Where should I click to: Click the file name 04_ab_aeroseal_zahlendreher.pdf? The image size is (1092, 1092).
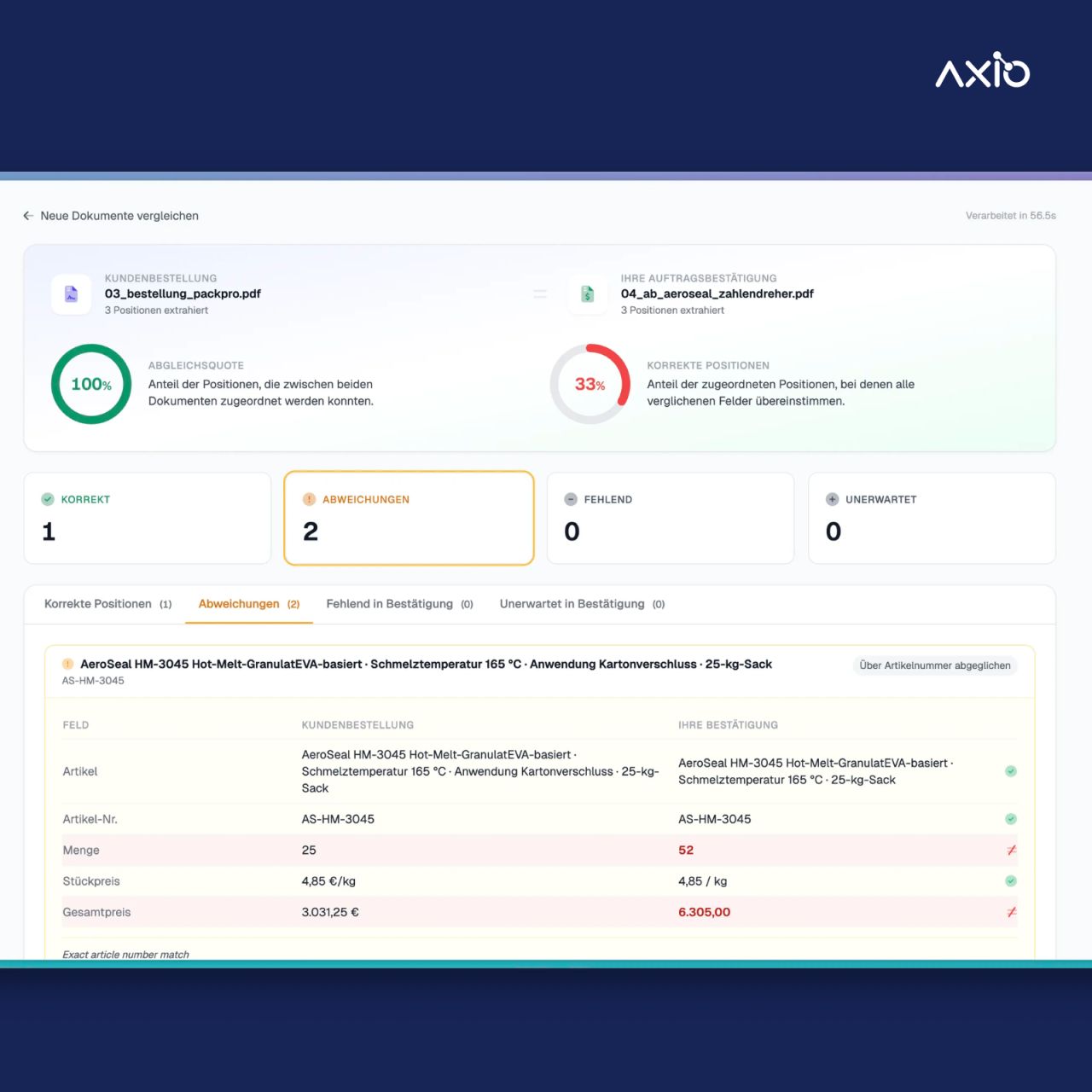[717, 293]
